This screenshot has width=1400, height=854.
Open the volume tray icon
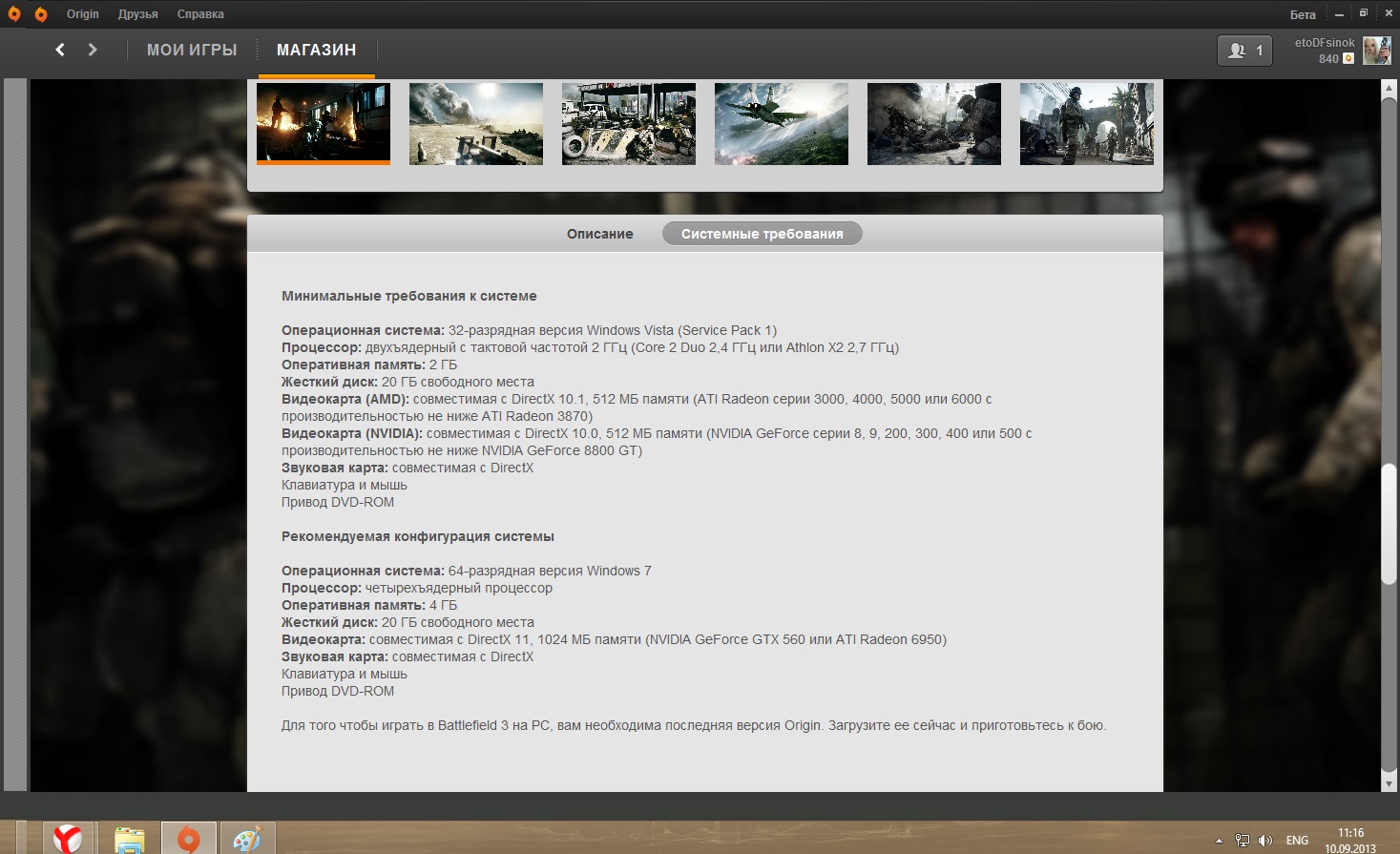click(x=1265, y=841)
